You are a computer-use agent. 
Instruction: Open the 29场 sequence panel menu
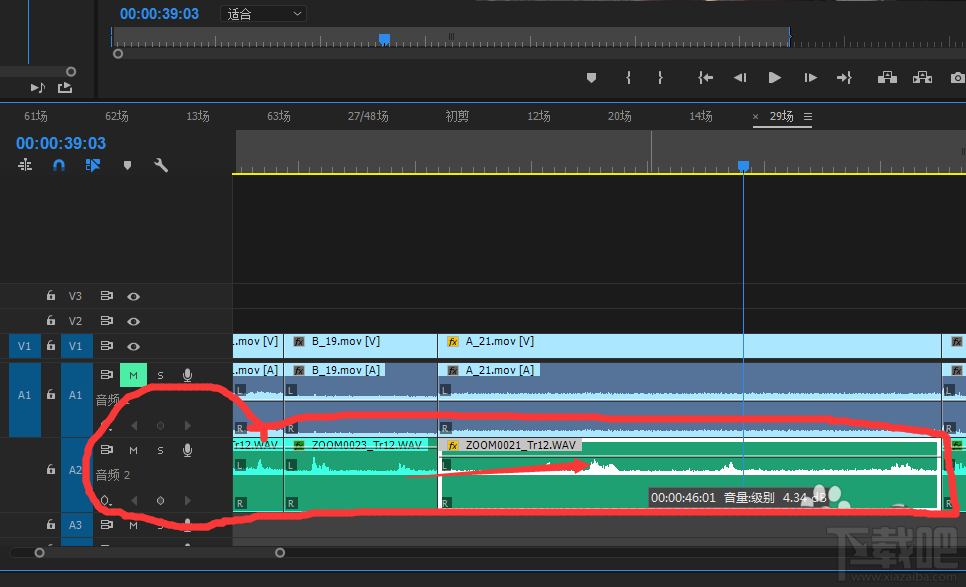(808, 117)
